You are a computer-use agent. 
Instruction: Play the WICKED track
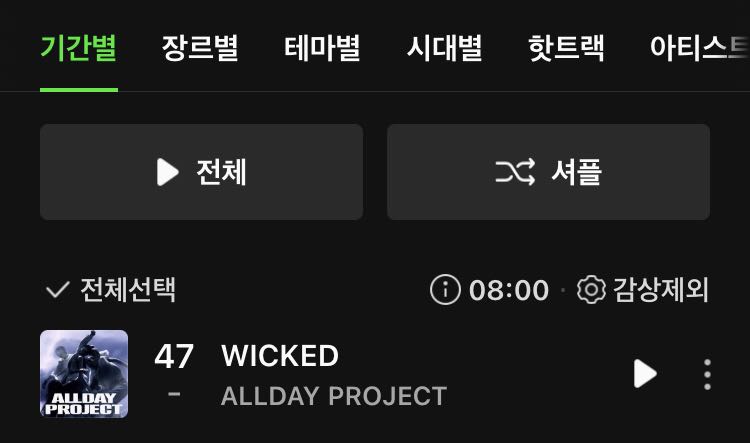645,374
